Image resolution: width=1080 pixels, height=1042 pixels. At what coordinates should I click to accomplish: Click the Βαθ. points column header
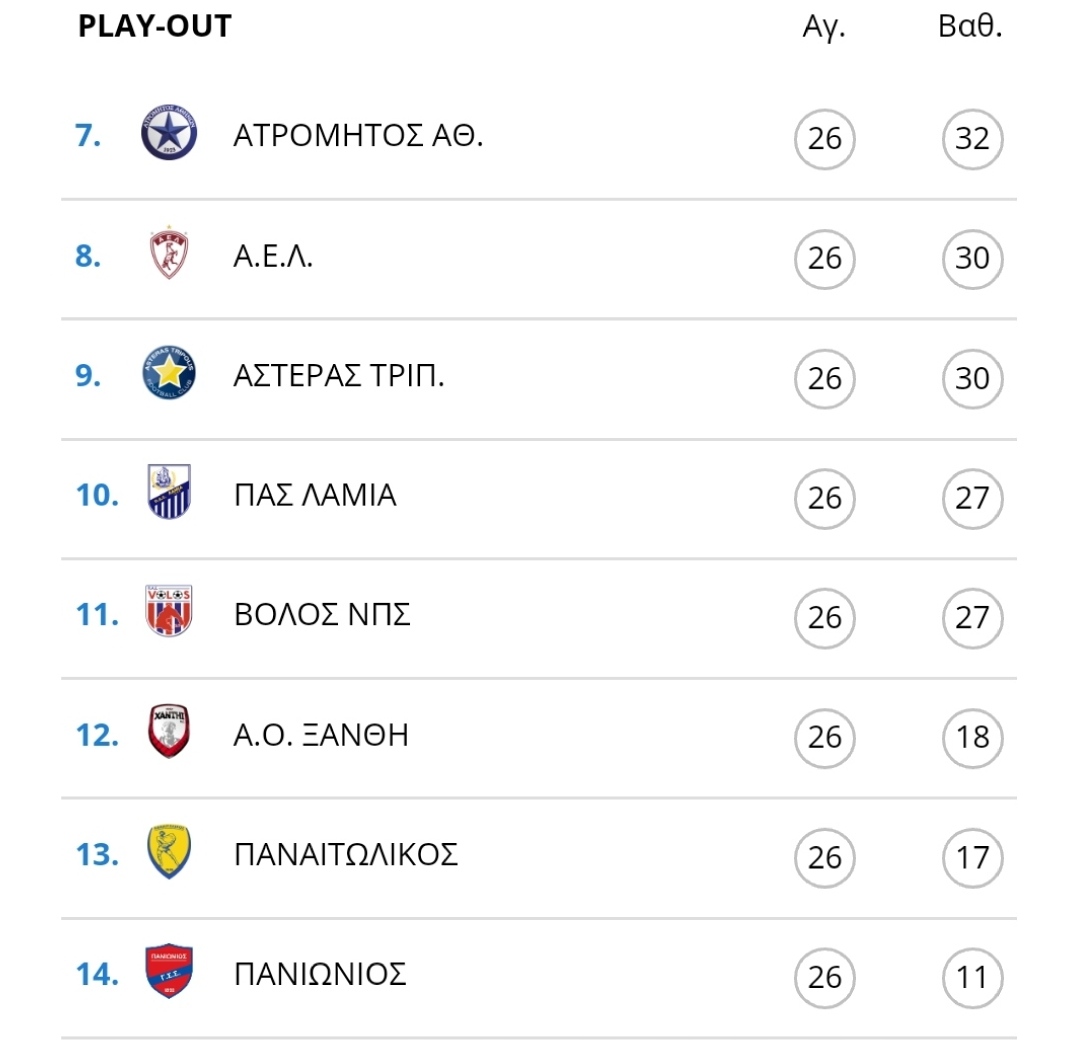click(970, 26)
